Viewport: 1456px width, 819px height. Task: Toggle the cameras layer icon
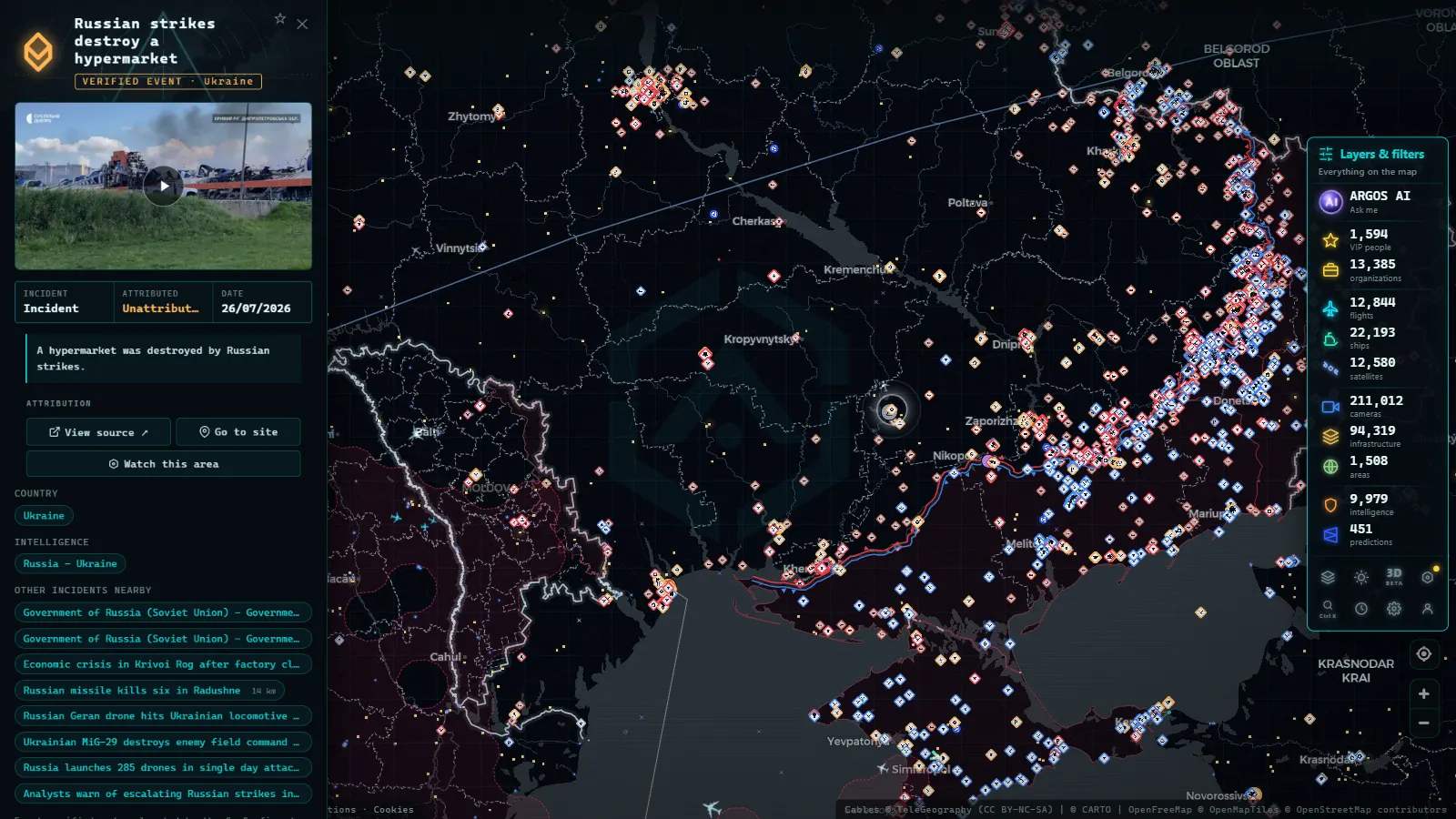(x=1330, y=407)
